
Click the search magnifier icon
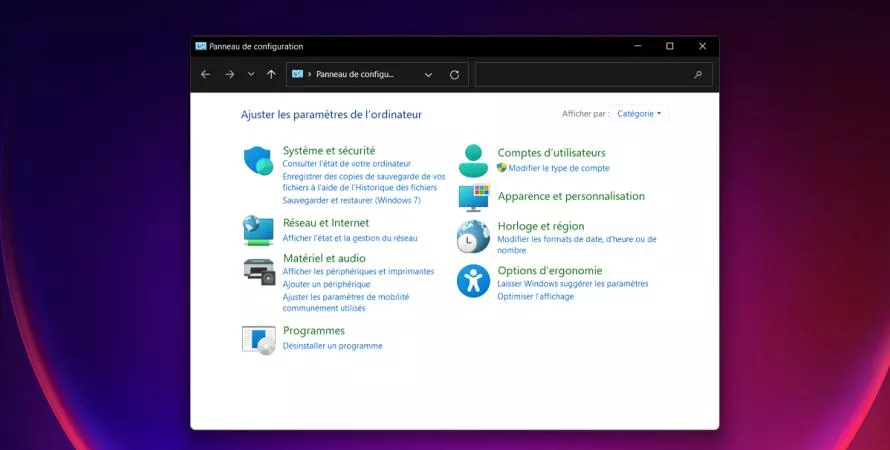tap(698, 74)
